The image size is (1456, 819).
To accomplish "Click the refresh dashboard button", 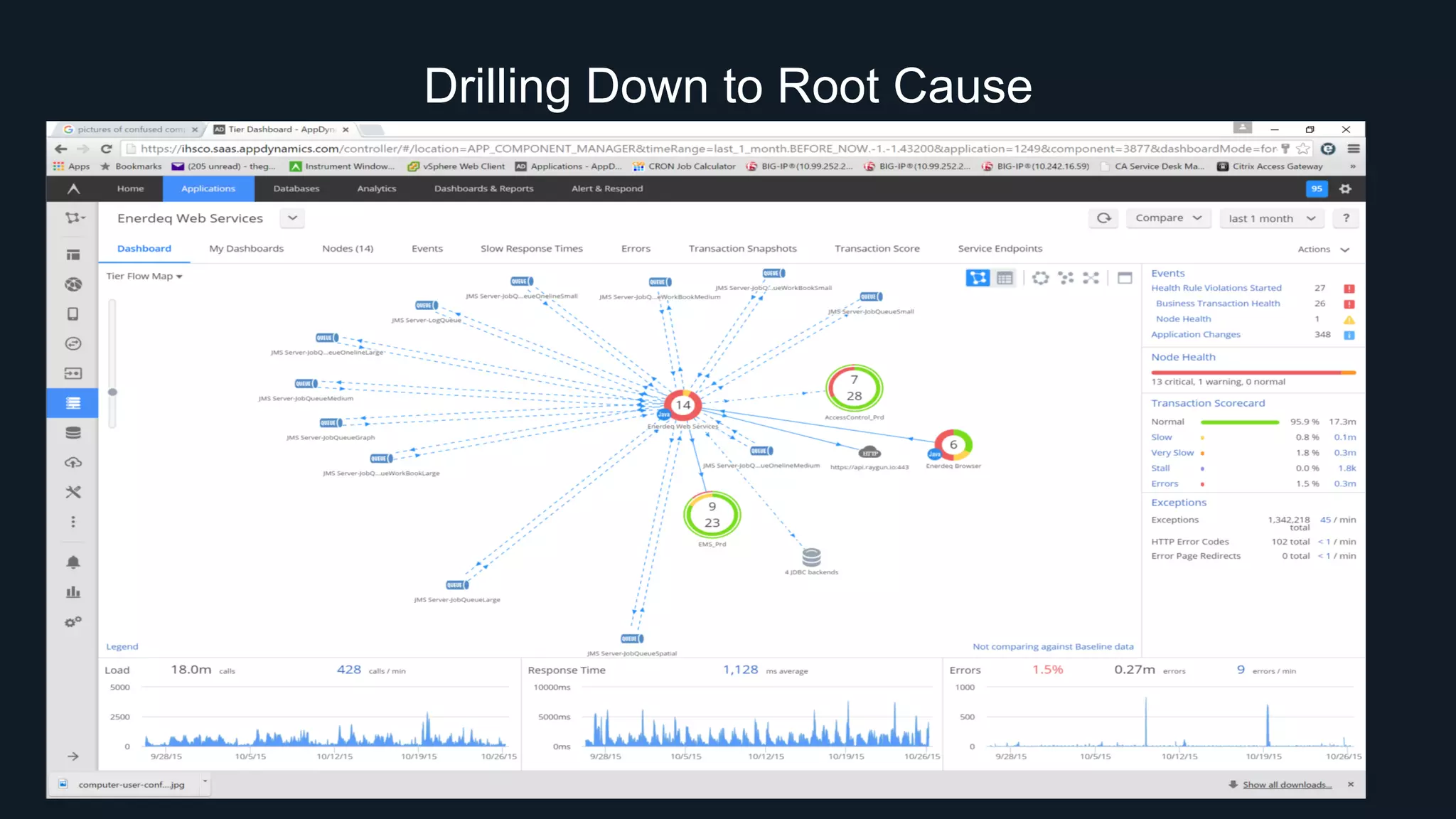I will (1104, 218).
